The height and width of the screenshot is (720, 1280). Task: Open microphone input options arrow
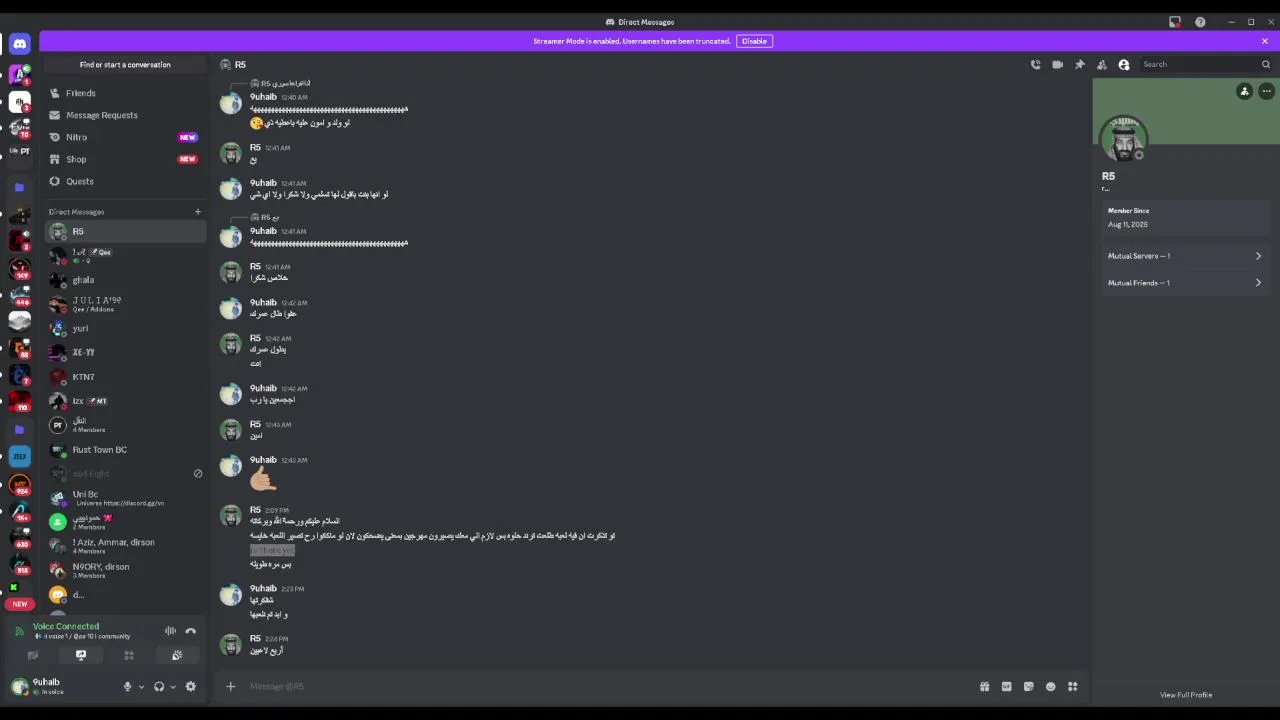pyautogui.click(x=141, y=686)
